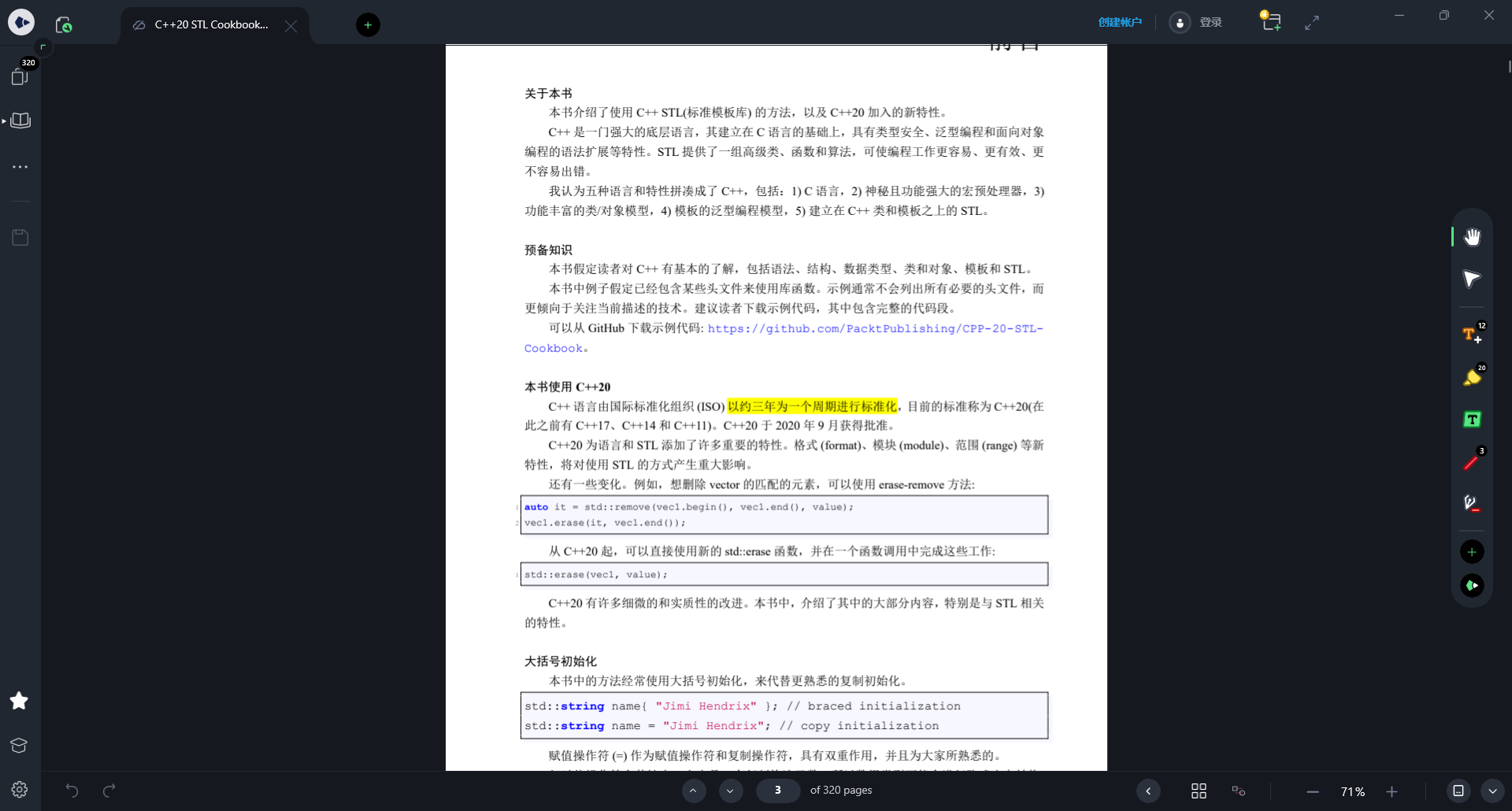The image size is (1512, 811).
Task: Open the star favorites icon
Action: point(20,701)
